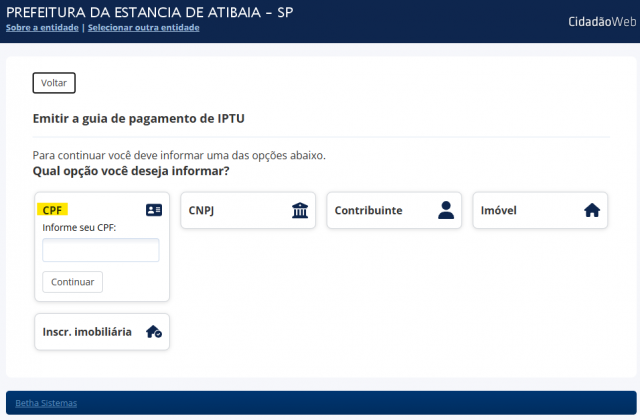640x420 pixels.
Task: Click the ID card icon in CPF card
Action: [x=153, y=210]
